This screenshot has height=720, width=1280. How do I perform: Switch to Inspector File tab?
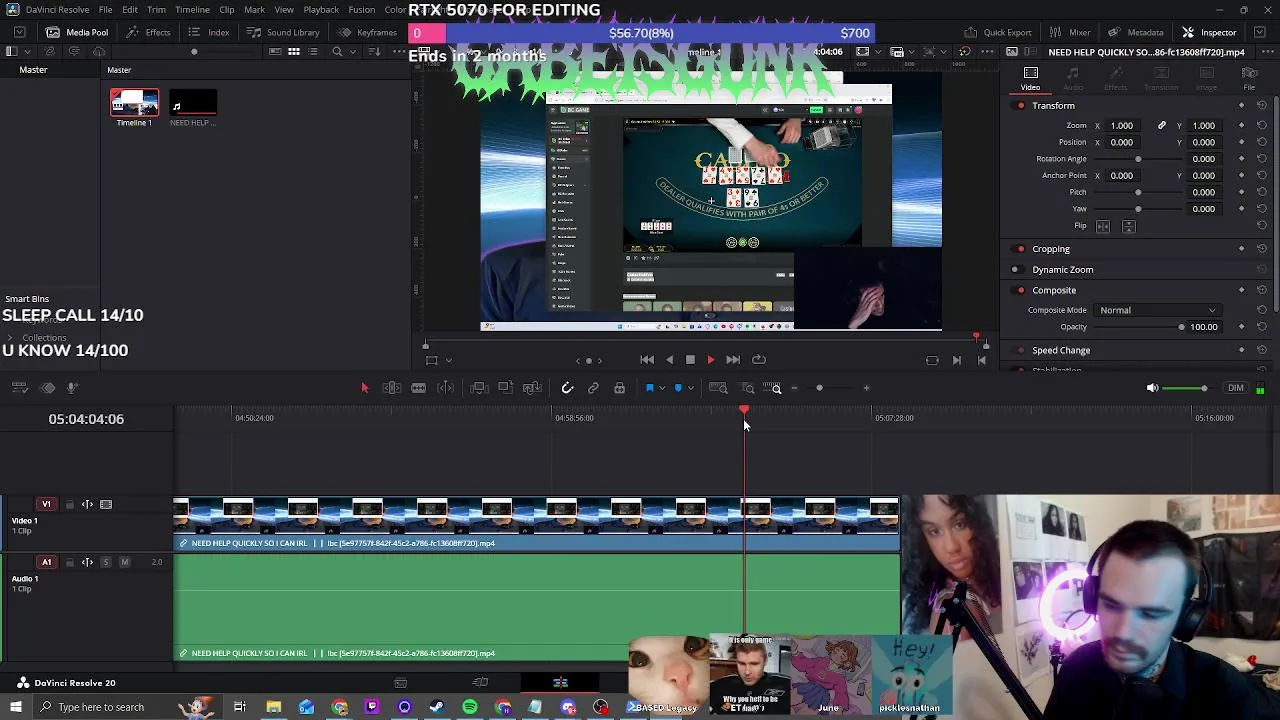point(1249,78)
